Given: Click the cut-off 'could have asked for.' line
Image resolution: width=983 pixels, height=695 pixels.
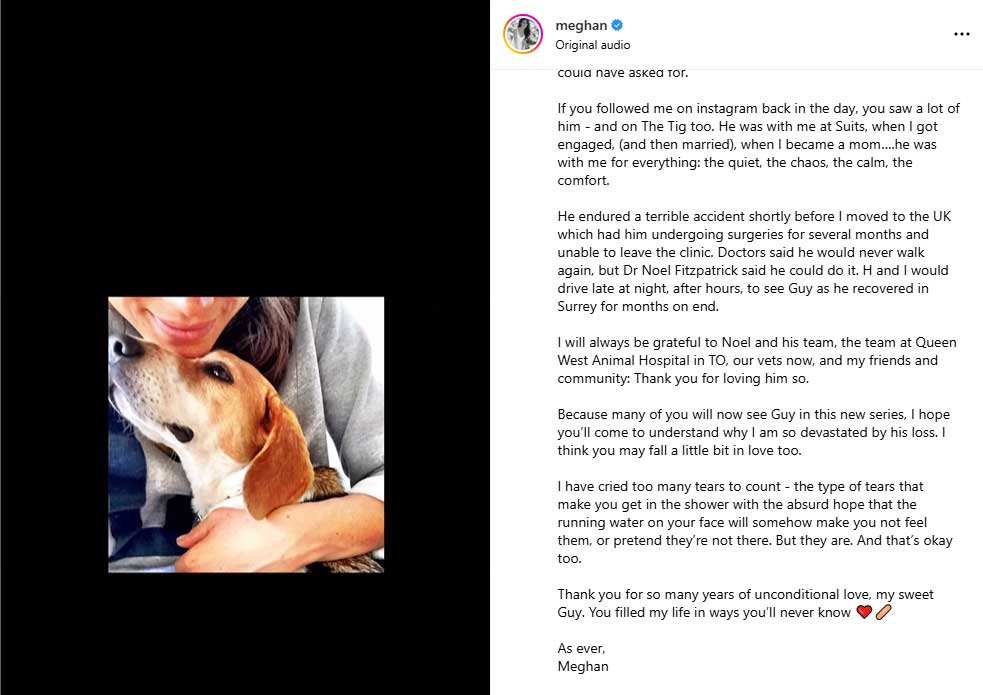Looking at the screenshot, I should (x=623, y=73).
